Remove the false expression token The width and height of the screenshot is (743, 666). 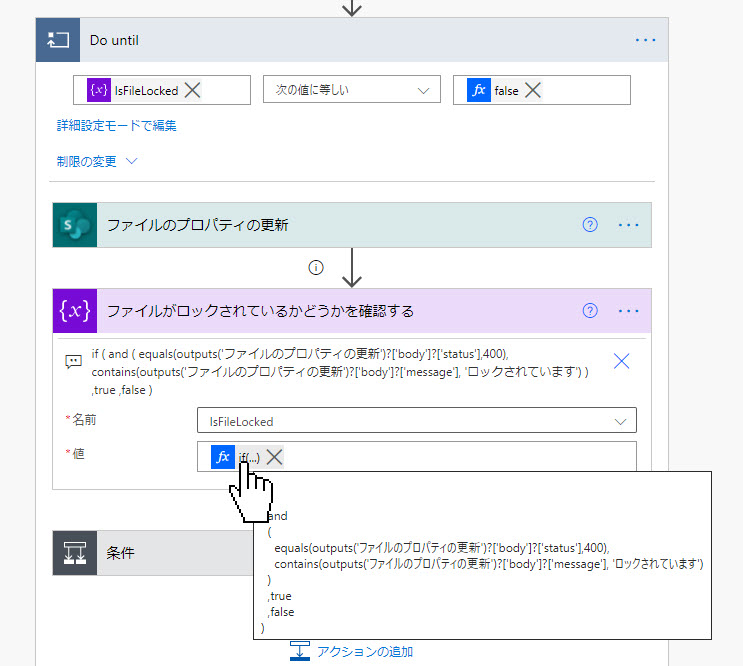(533, 90)
